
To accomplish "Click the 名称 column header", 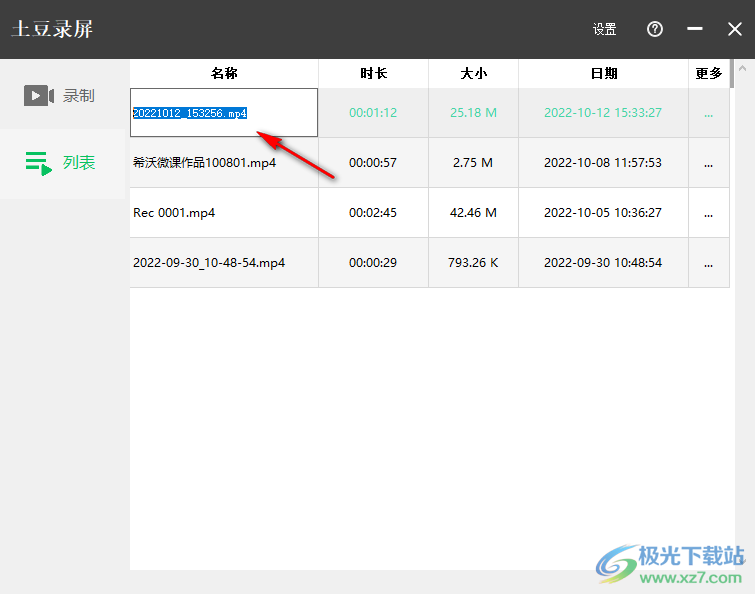I will point(224,74).
